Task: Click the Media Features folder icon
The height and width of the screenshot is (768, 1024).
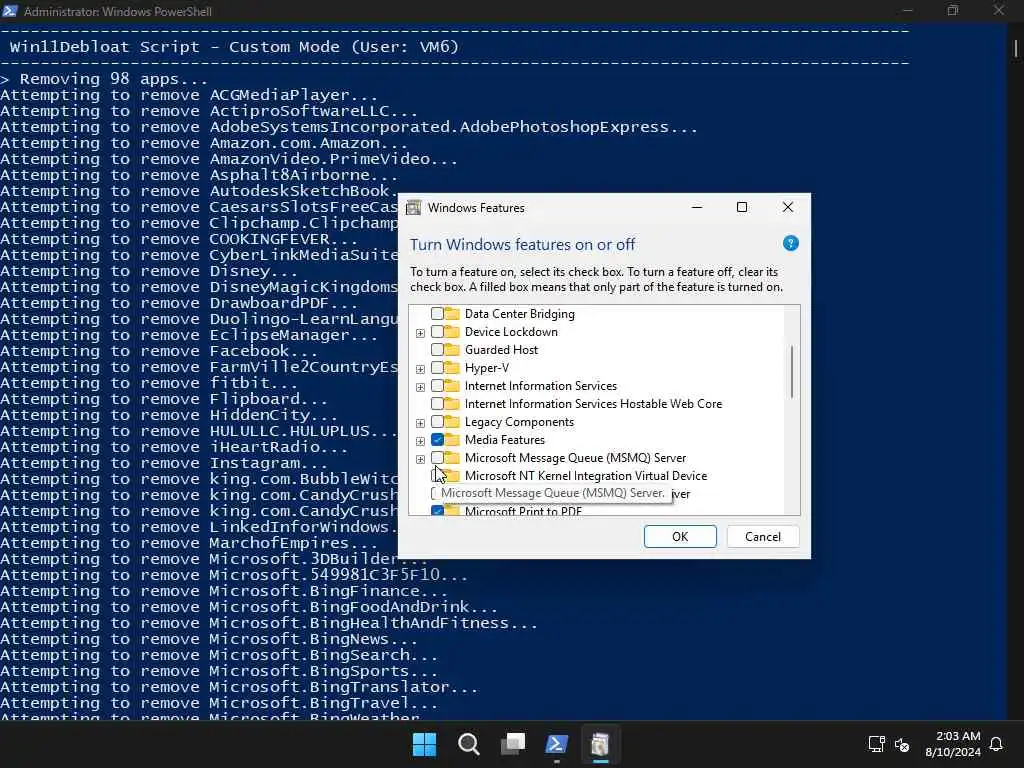Action: [452, 440]
